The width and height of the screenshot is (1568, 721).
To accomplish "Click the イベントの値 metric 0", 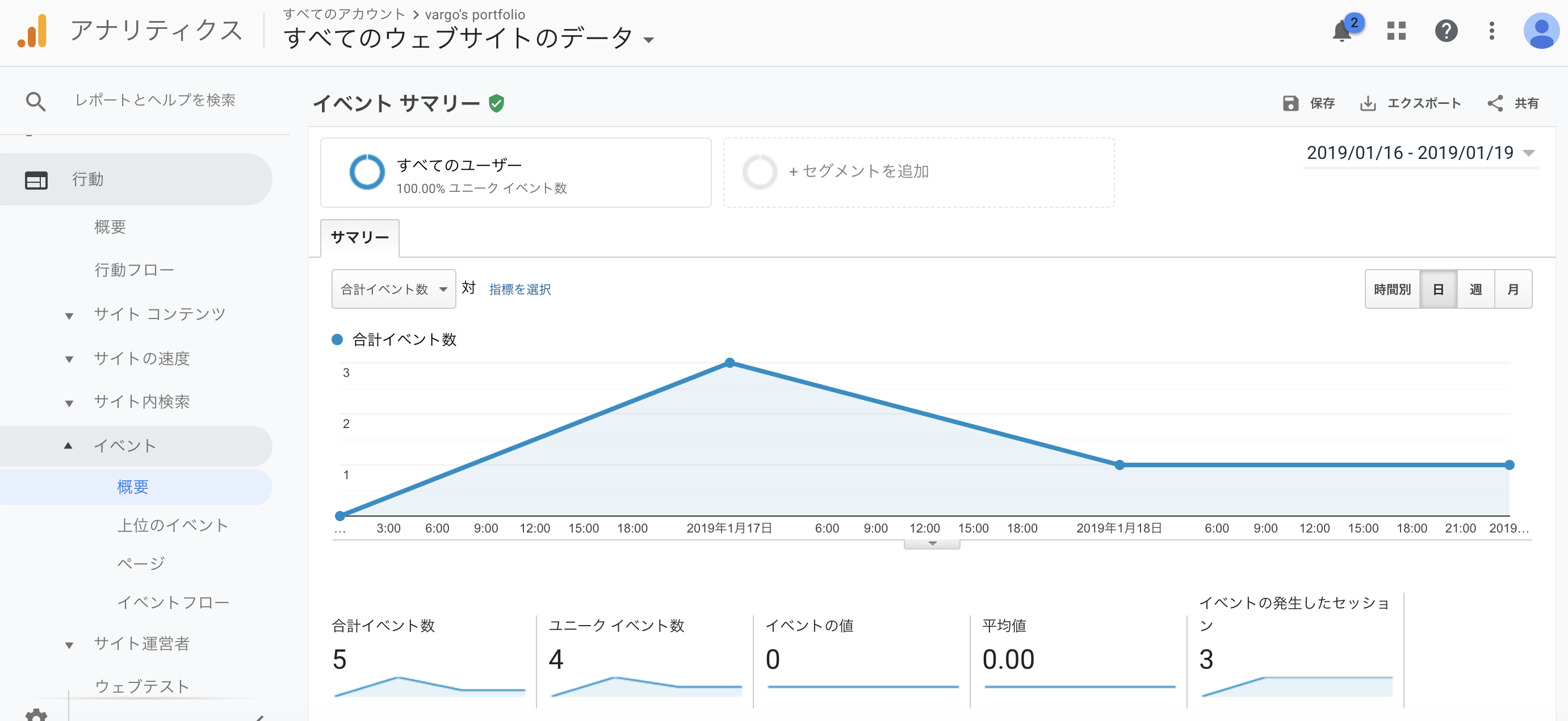I will [773, 660].
